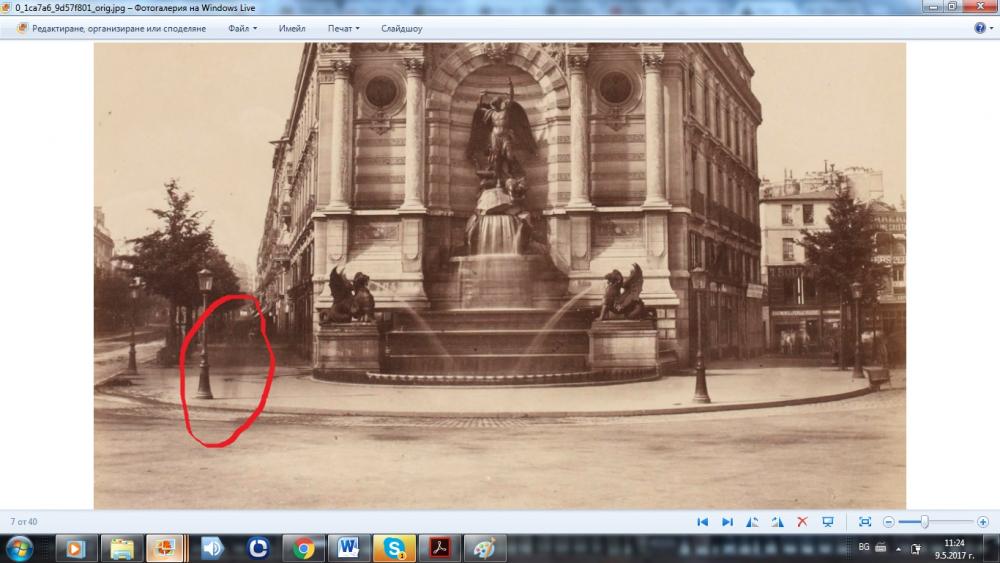Rotate the photo counterclockwise
The height and width of the screenshot is (563, 1000).
pyautogui.click(x=752, y=522)
